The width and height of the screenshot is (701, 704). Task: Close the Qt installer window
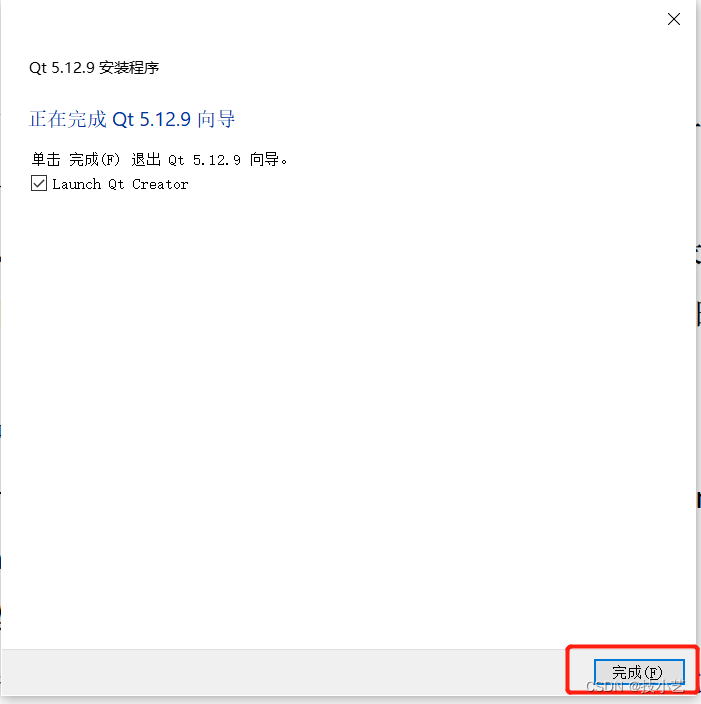[674, 19]
